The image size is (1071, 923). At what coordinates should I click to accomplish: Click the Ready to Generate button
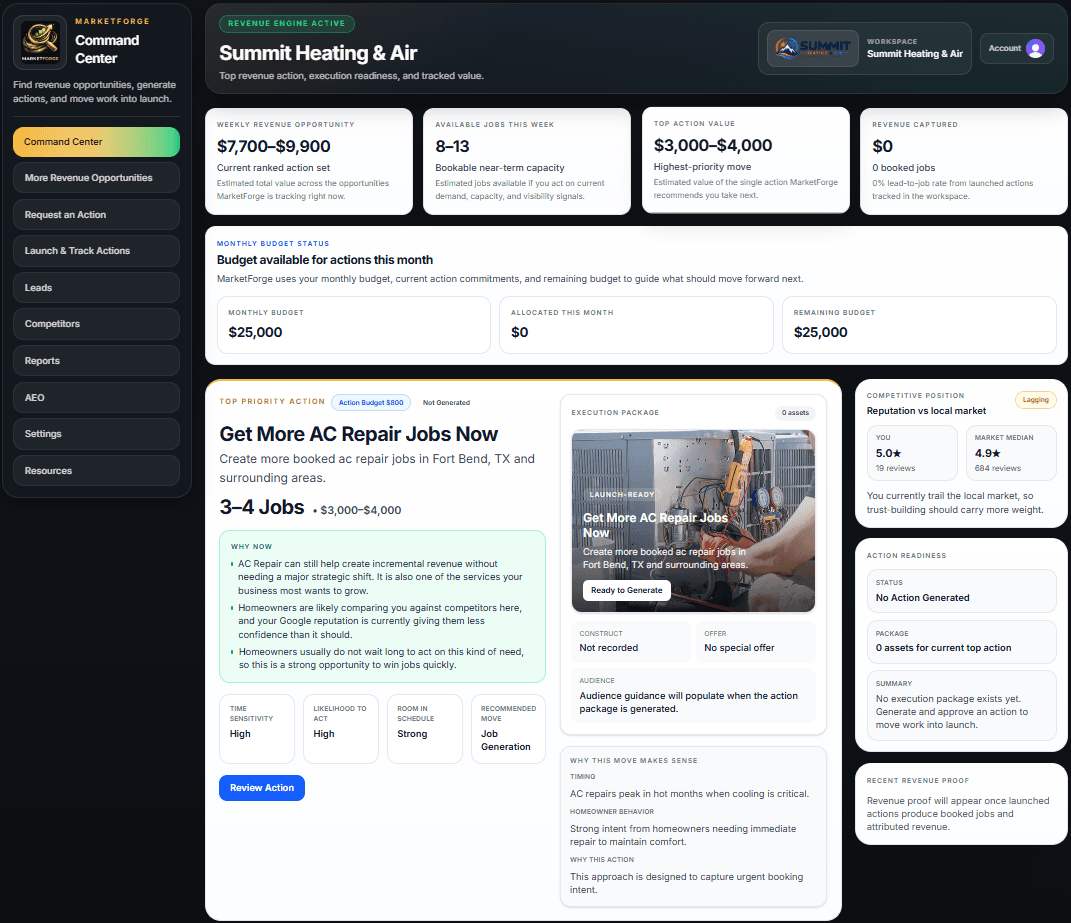(x=626, y=590)
